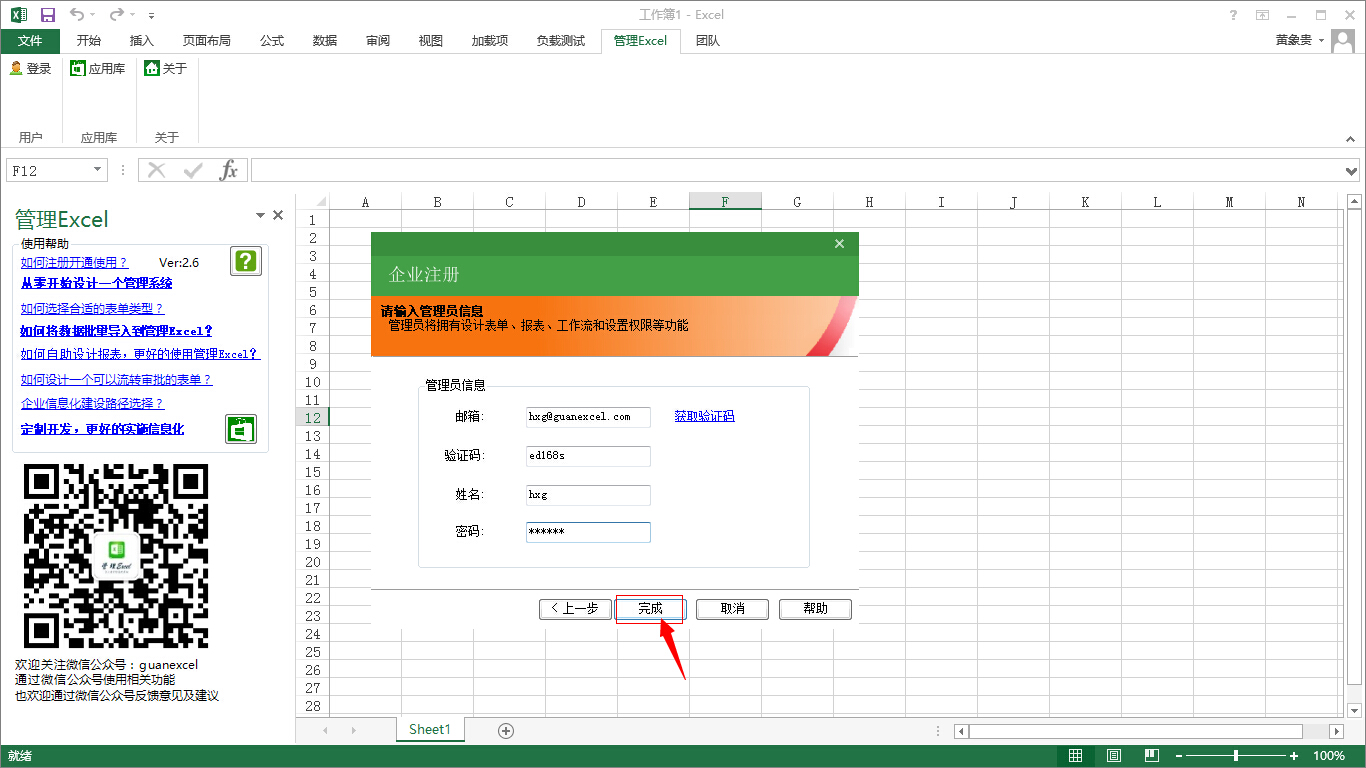1366x768 pixels.
Task: Open the 如何设计一个可以流转审批的表单？ link
Action: 116,380
